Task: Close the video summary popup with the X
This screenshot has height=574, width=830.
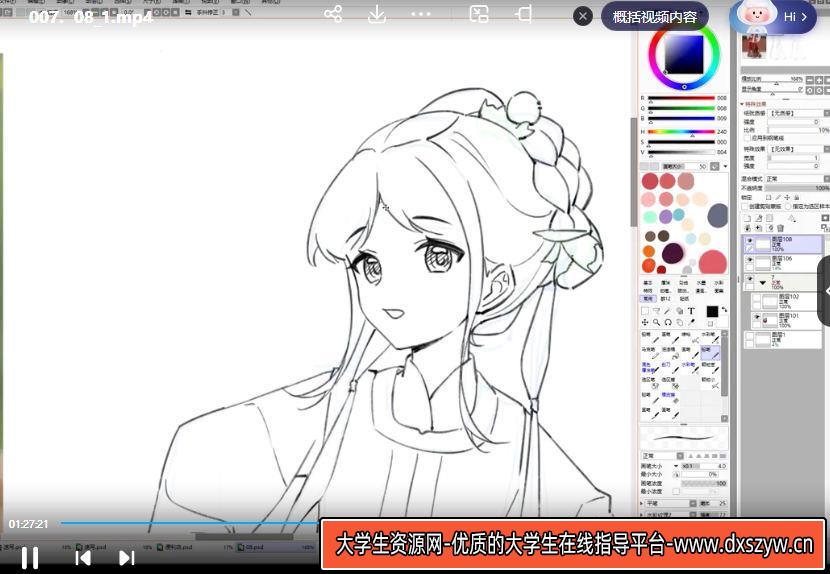Action: point(583,16)
